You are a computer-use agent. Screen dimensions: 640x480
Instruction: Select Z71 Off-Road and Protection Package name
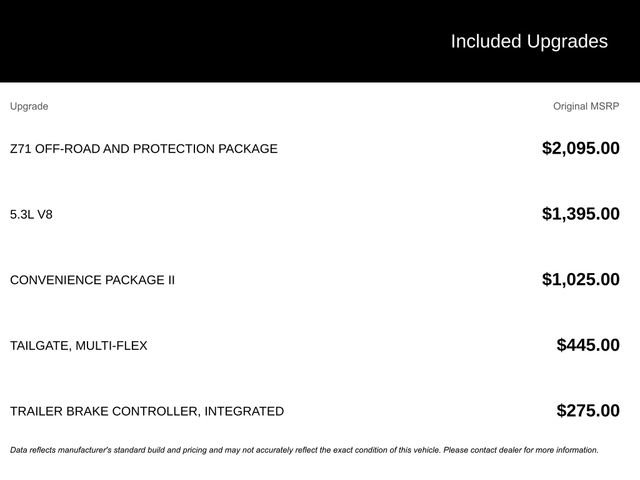pyautogui.click(x=143, y=149)
